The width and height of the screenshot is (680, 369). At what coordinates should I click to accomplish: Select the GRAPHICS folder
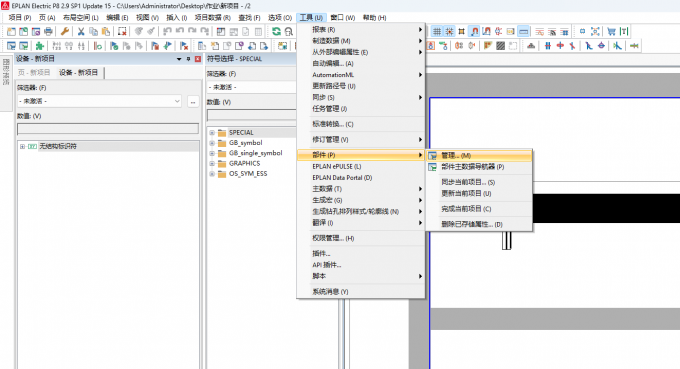245,163
